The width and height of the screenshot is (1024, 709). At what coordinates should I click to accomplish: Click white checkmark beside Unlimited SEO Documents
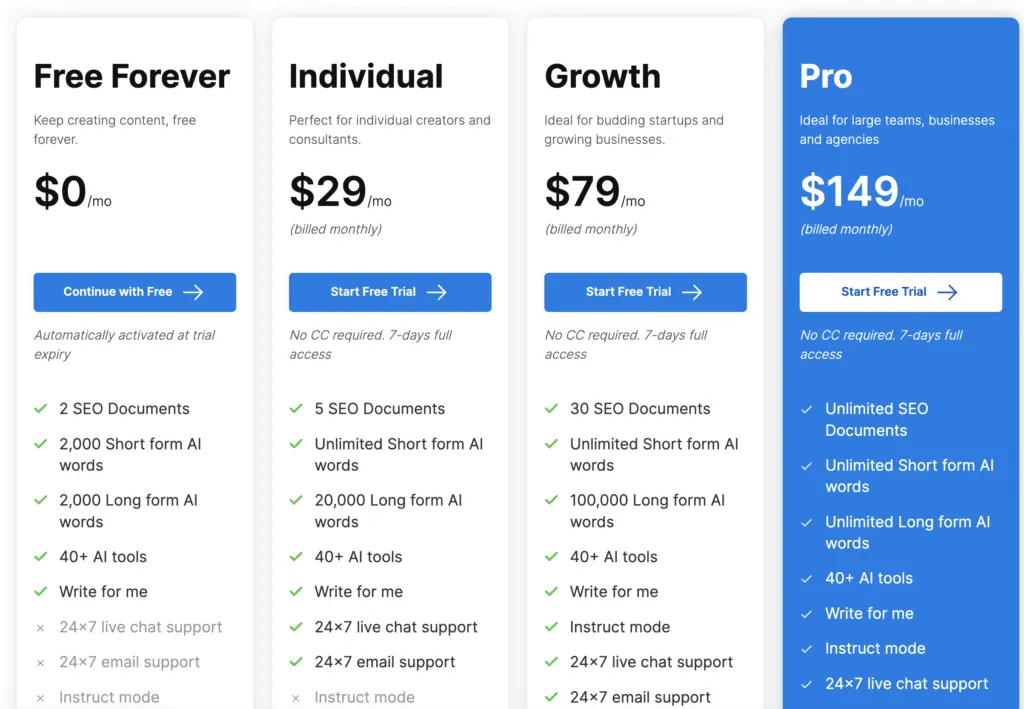coord(806,409)
